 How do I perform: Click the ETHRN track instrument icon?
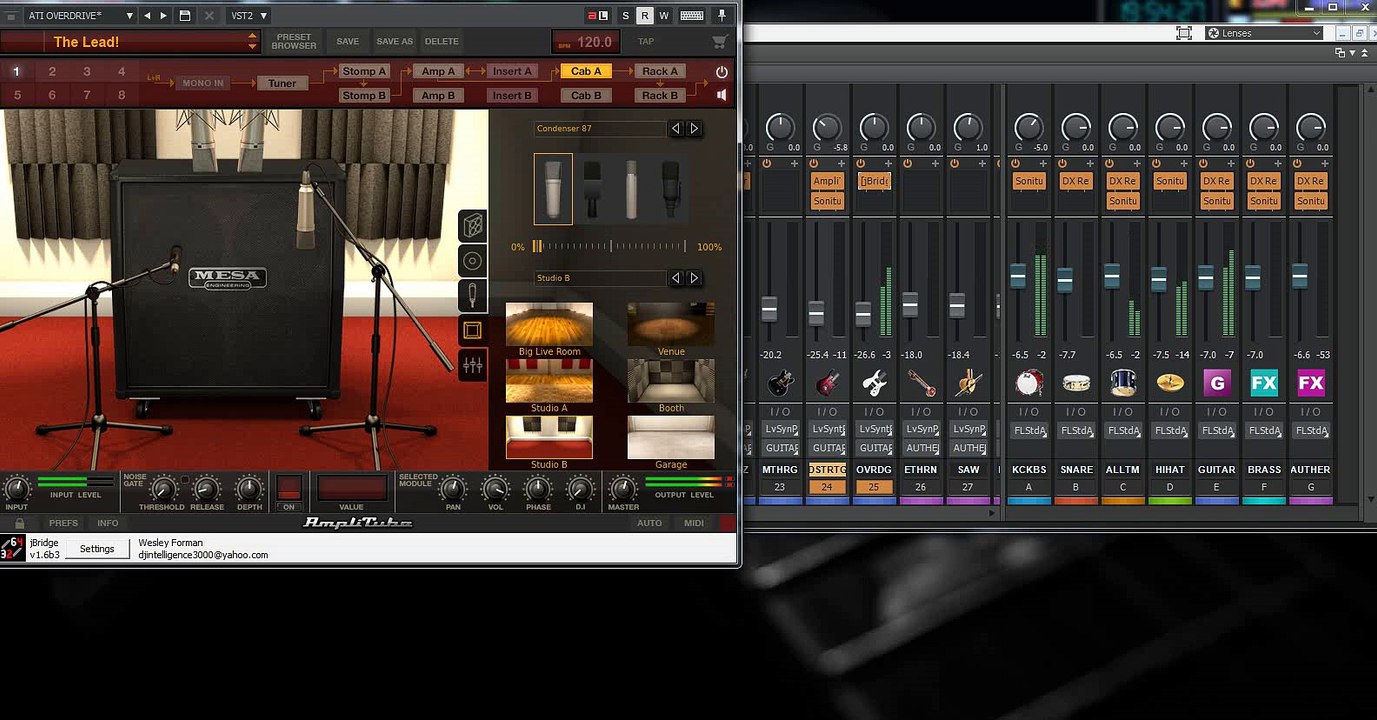pyautogui.click(x=921, y=383)
